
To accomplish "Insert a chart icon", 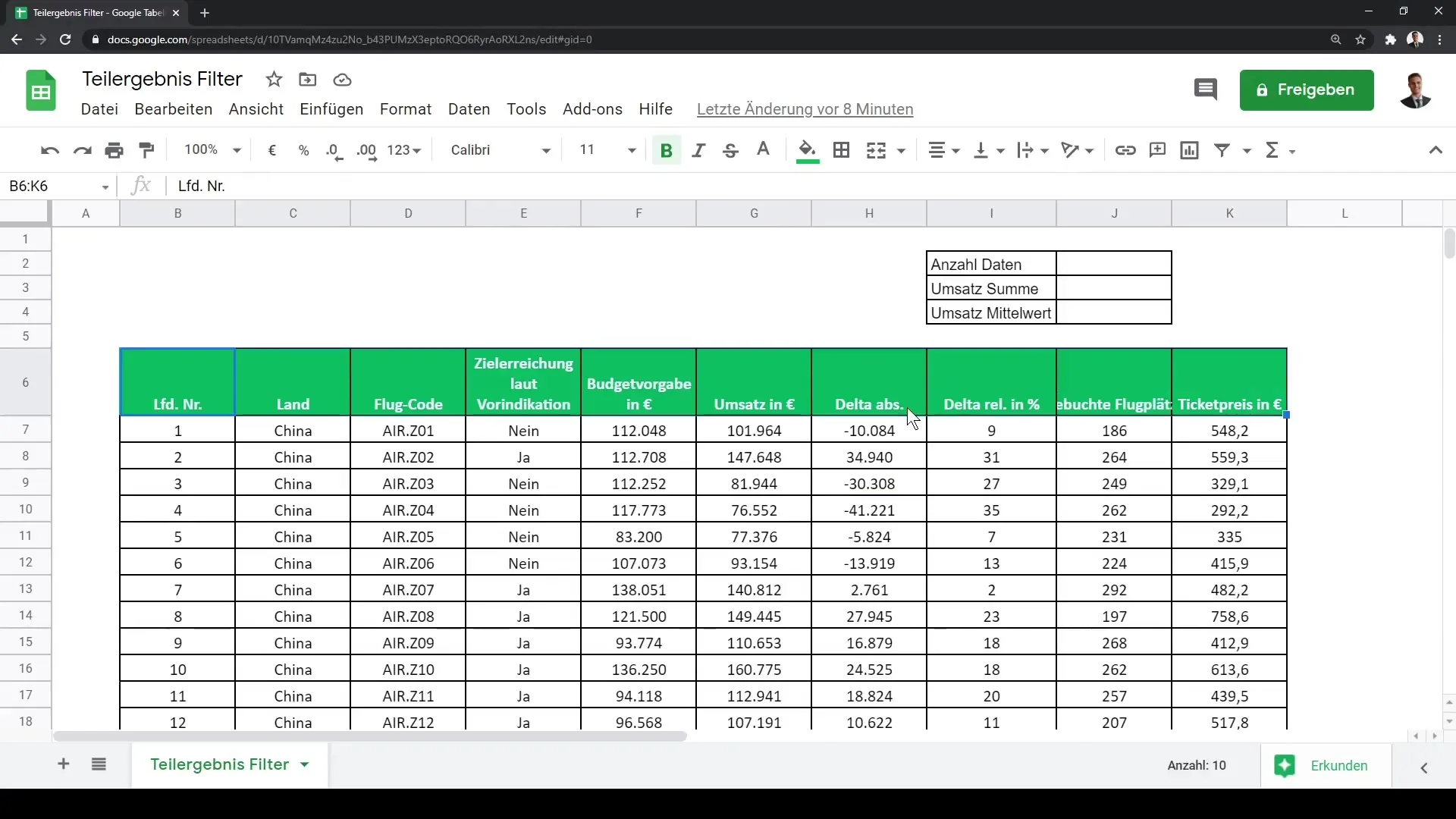I will [1189, 150].
